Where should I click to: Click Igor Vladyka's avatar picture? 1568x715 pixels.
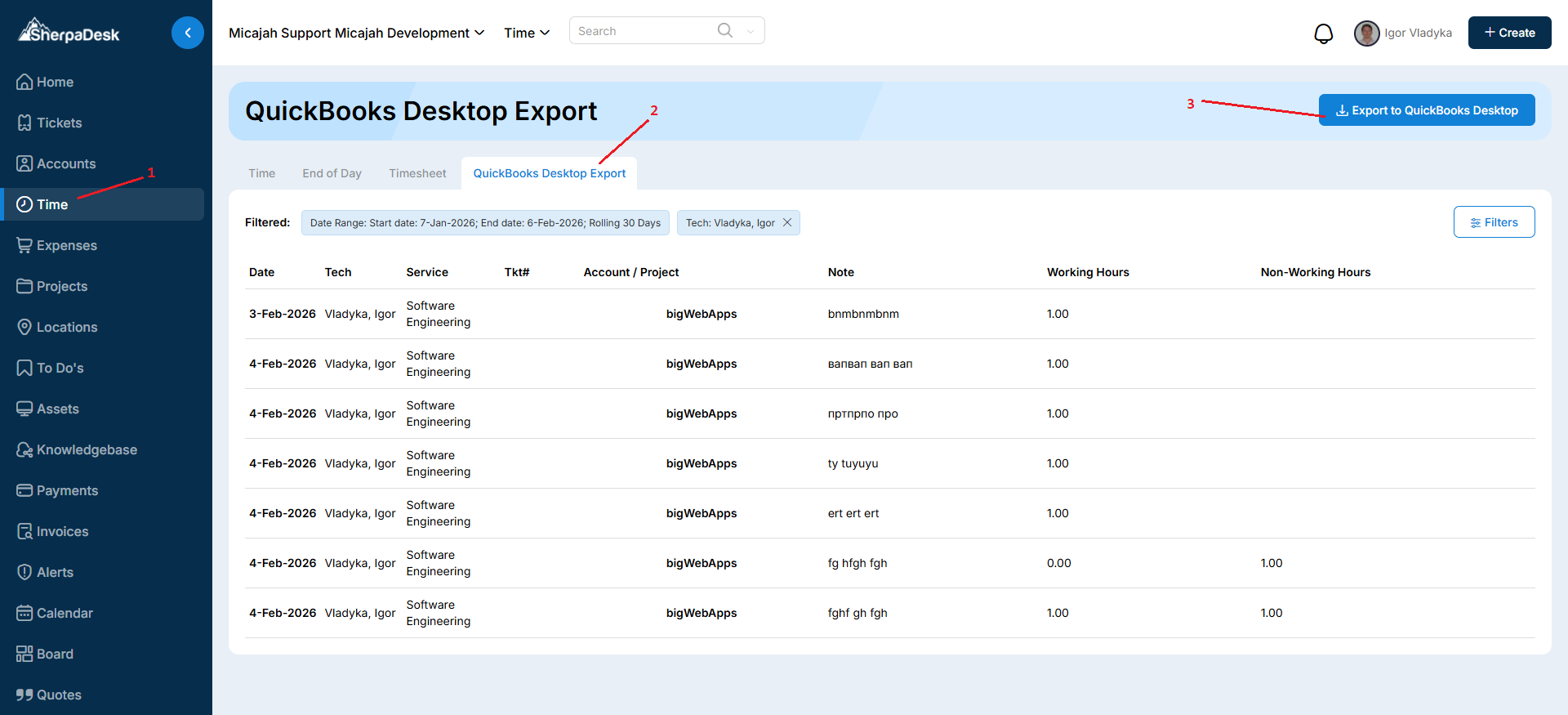point(1366,33)
